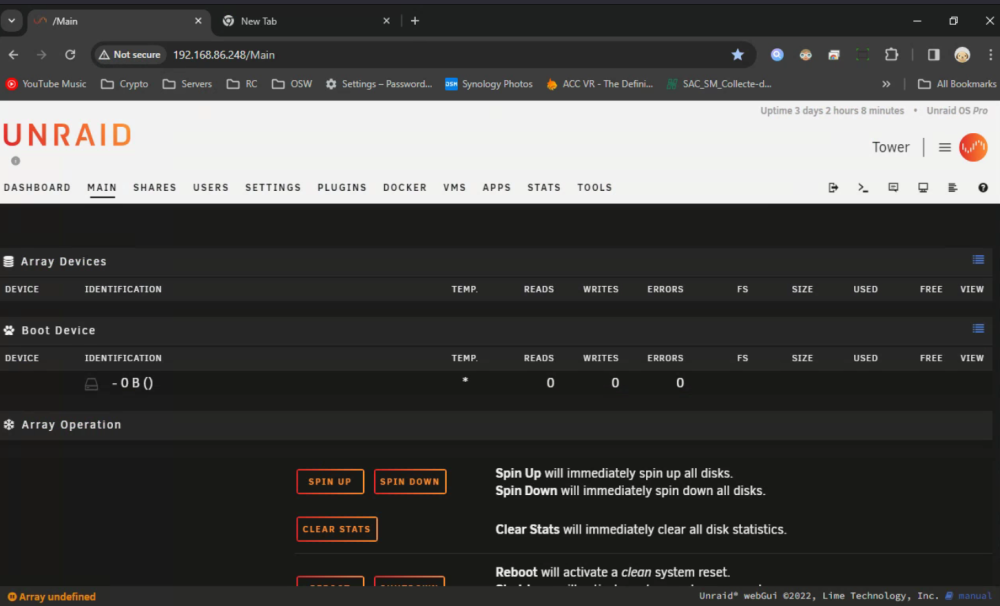The height and width of the screenshot is (606, 1000).
Task: Click the Not secure site indicator
Action: point(129,55)
